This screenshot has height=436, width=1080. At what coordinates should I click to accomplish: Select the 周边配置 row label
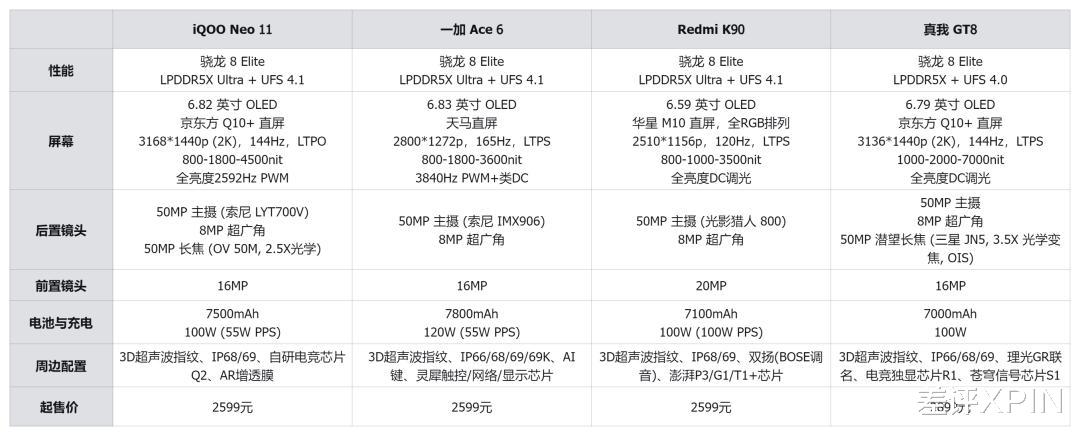pyautogui.click(x=61, y=365)
